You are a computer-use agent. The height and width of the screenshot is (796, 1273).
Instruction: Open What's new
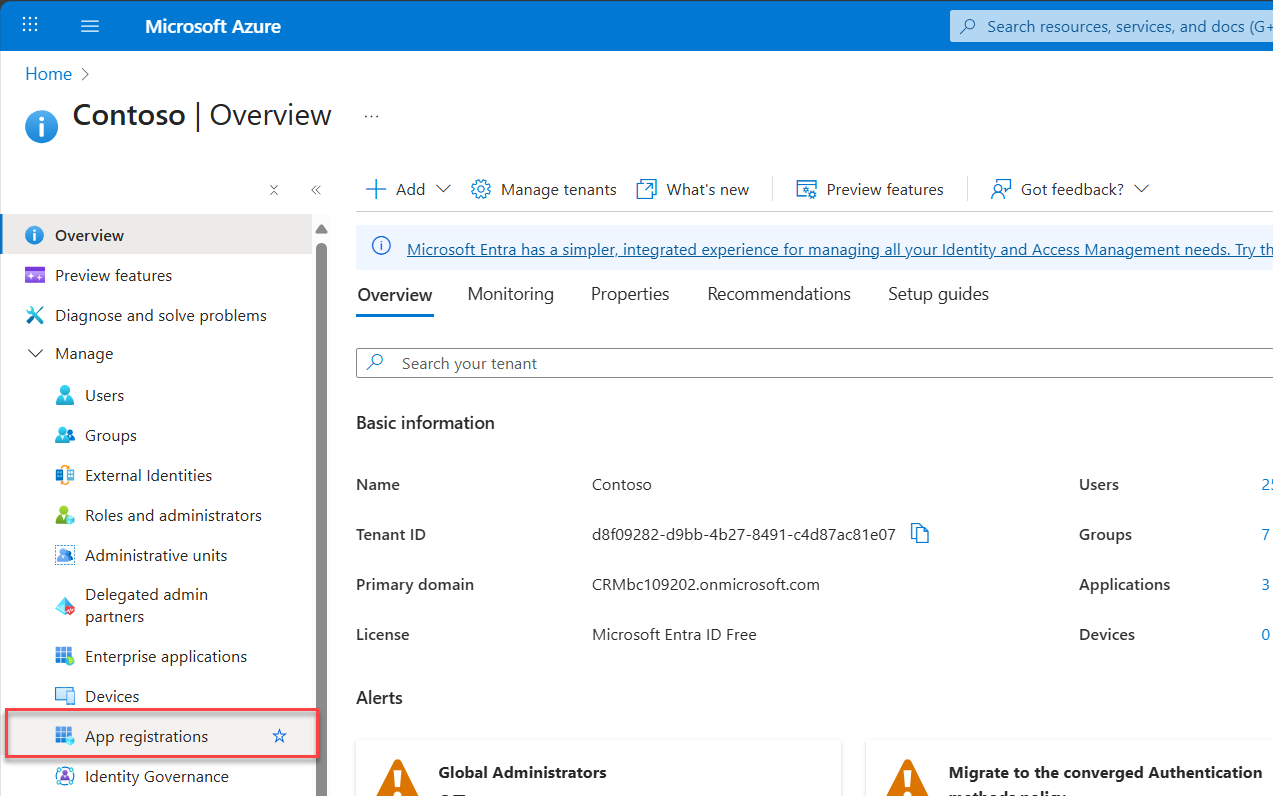(x=693, y=189)
